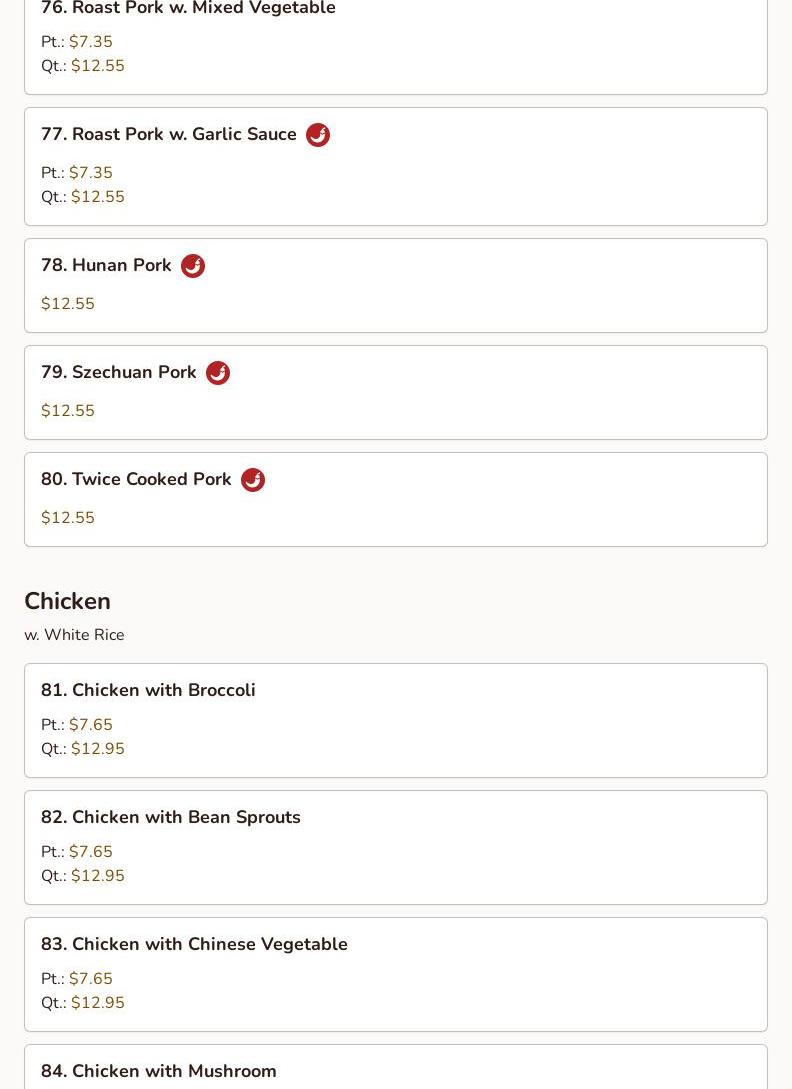Click Szechuan Pork $12.55 price
The width and height of the screenshot is (792, 1089).
click(68, 411)
